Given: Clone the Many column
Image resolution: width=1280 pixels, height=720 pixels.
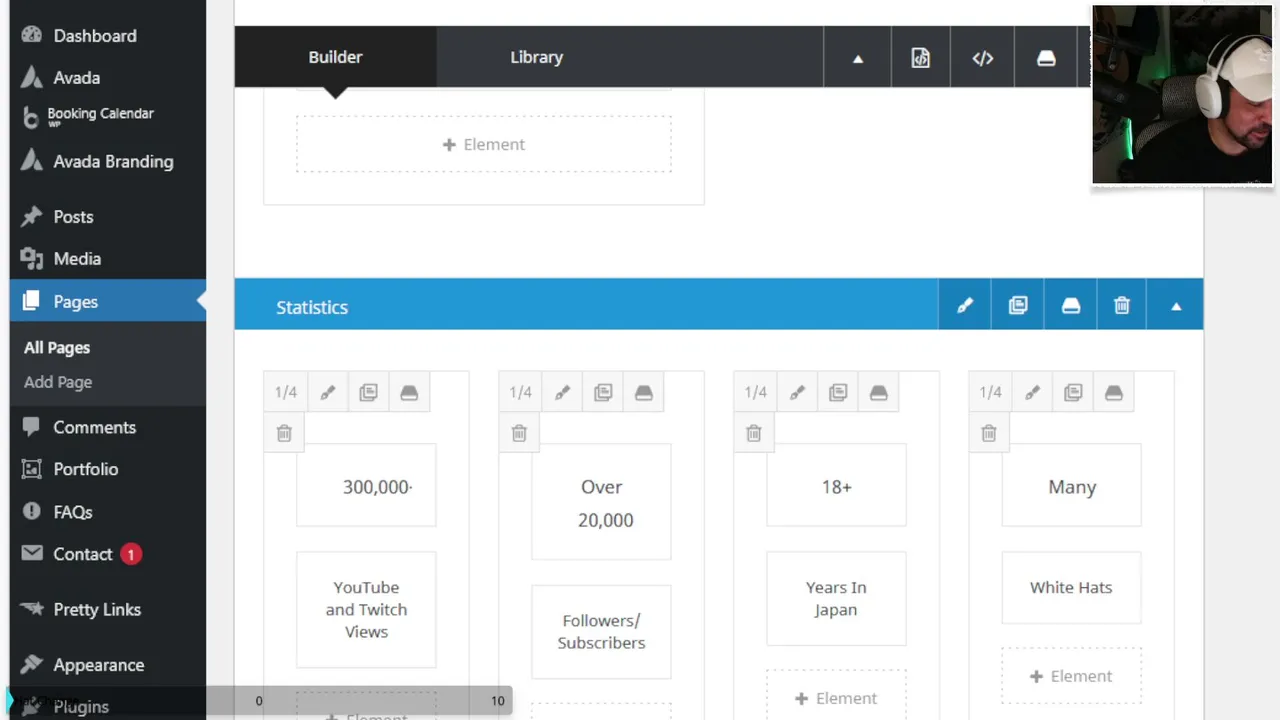Looking at the screenshot, I should (x=1073, y=392).
